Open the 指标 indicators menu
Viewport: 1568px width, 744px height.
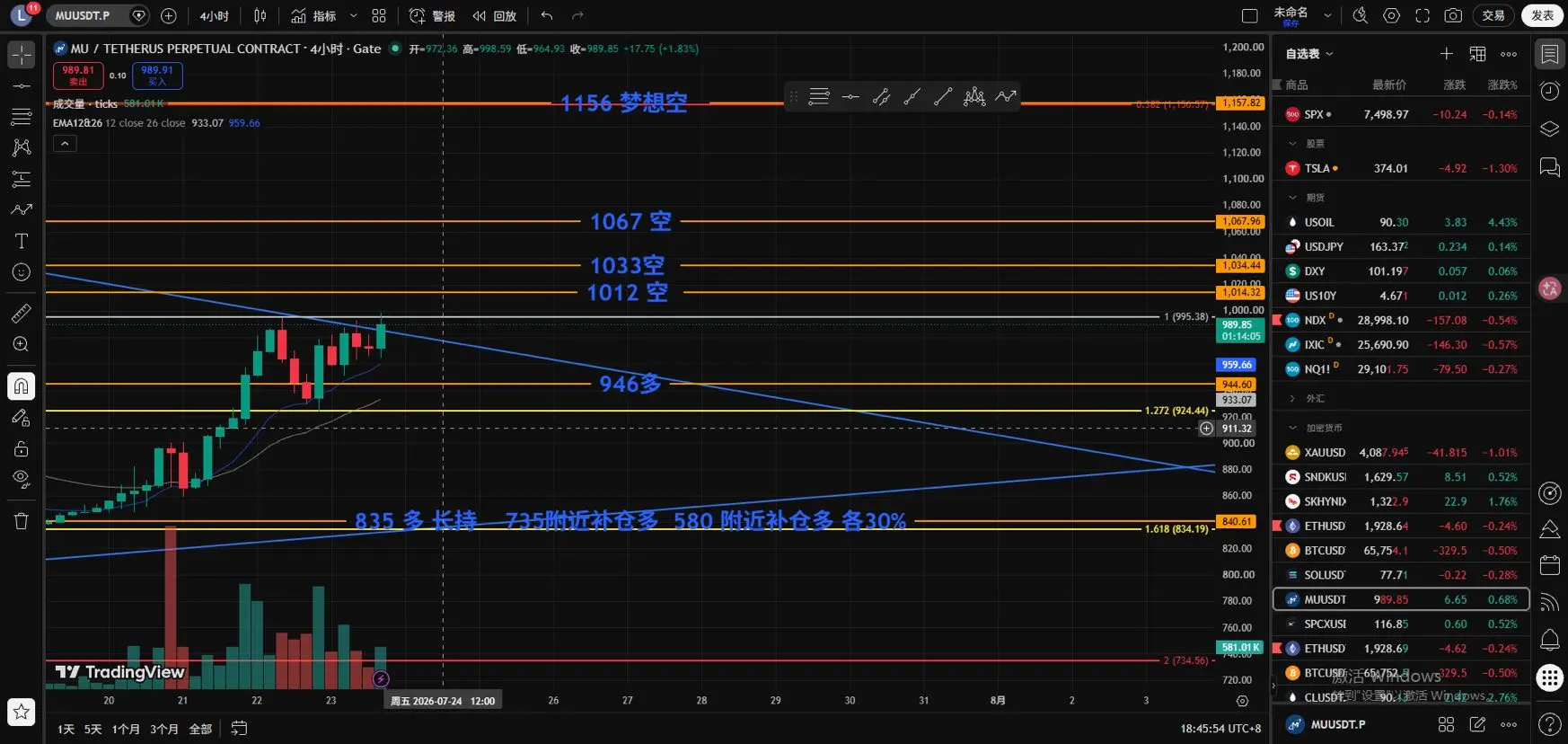coord(314,15)
